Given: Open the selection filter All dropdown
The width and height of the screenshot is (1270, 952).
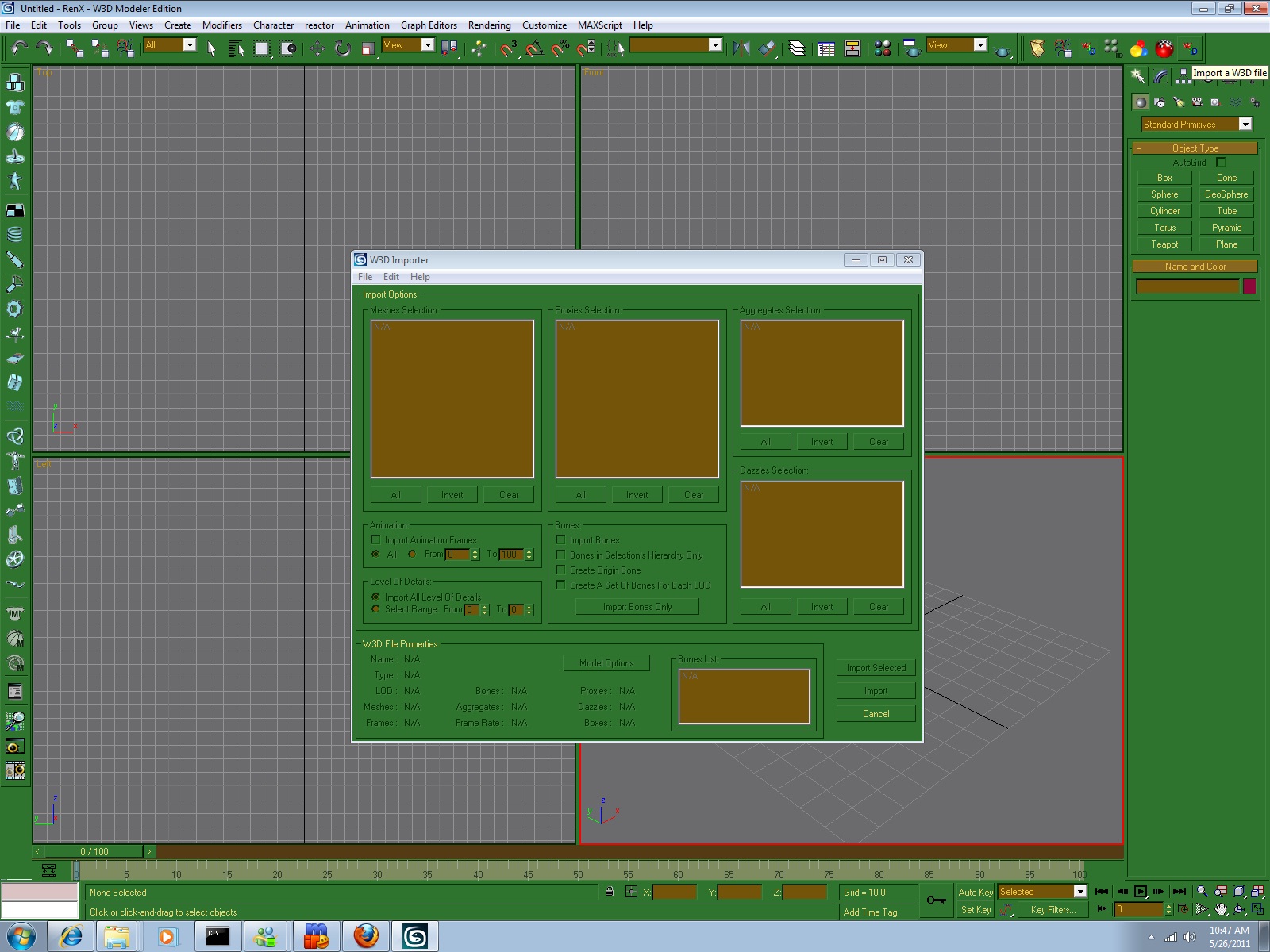Looking at the screenshot, I should coord(190,45).
